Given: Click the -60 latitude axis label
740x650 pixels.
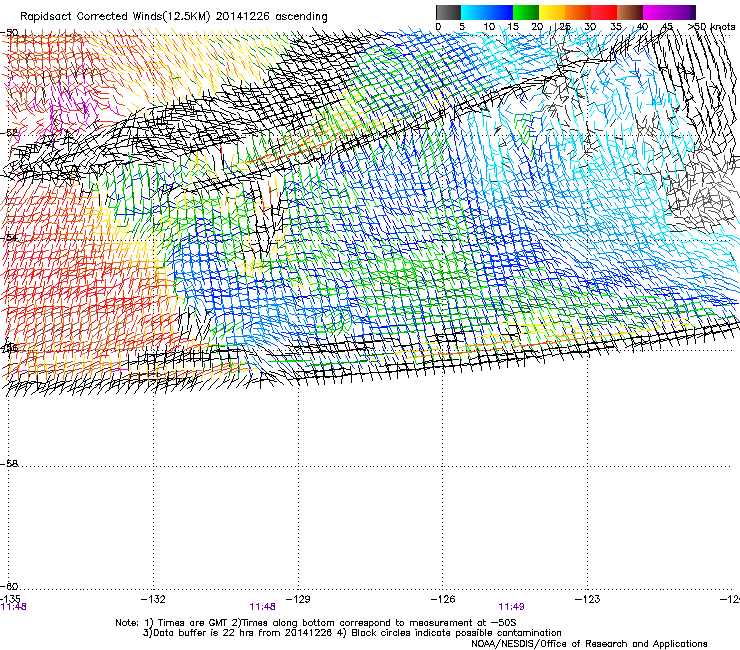Looking at the screenshot, I should tap(9, 586).
